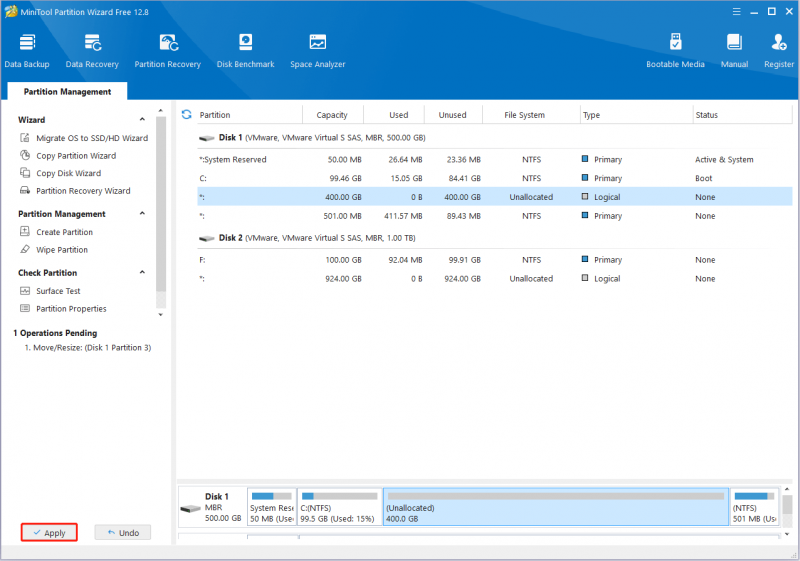Image resolution: width=800 pixels, height=561 pixels.
Task: Open the hamburger menu in title bar
Action: pyautogui.click(x=736, y=12)
